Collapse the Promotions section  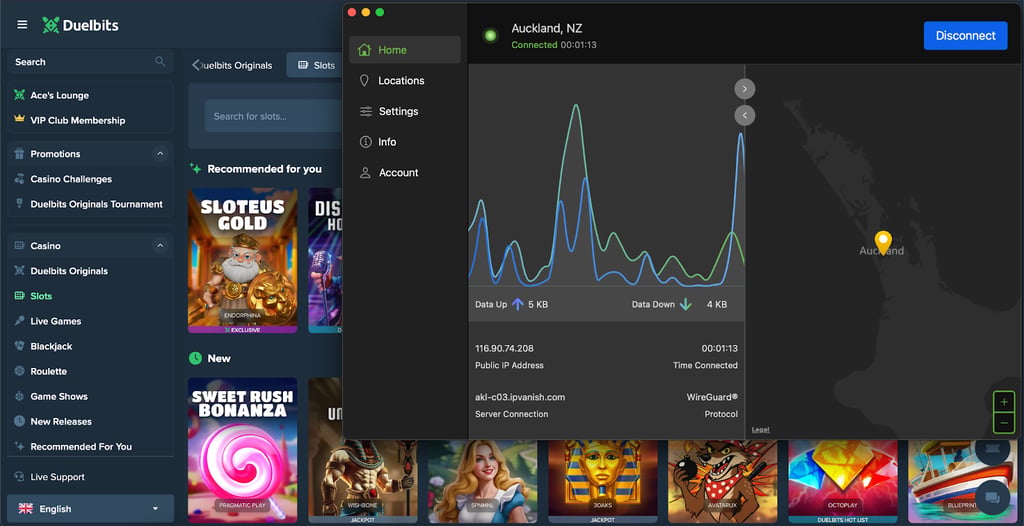point(160,154)
